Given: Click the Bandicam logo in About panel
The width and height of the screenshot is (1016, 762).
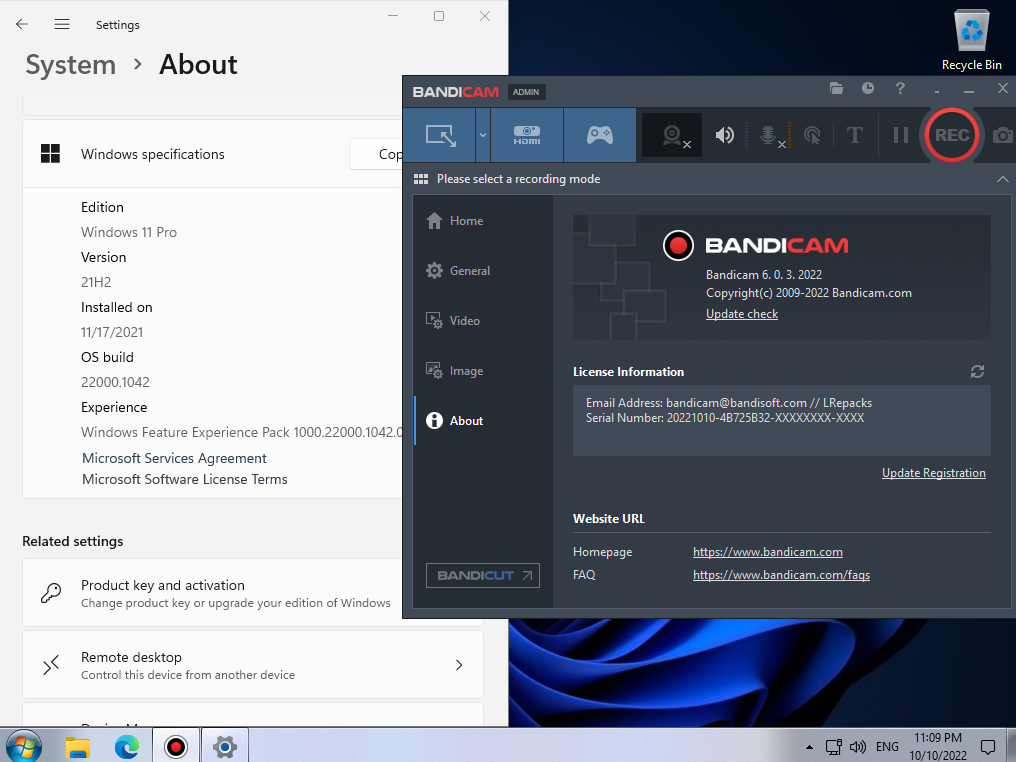Looking at the screenshot, I should (756, 246).
